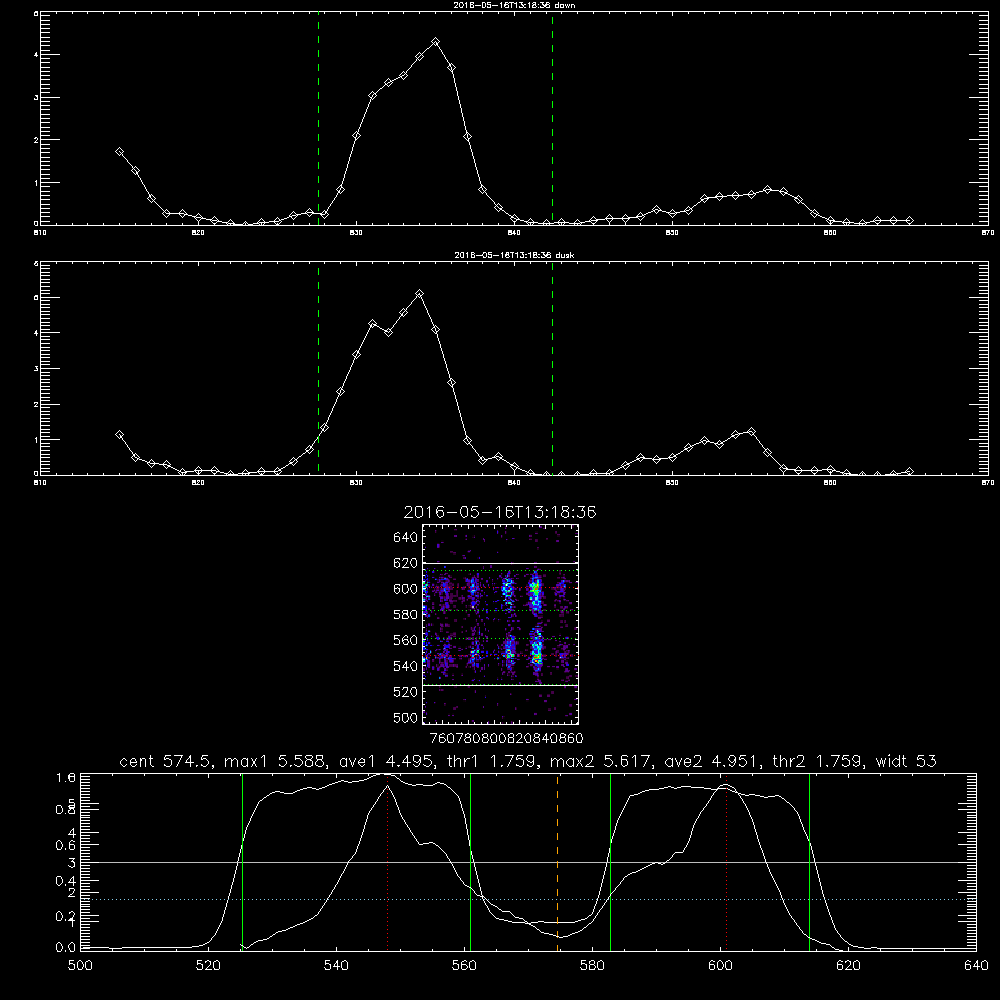Click the highest diamond marker in the dawn plot

coord(436,41)
